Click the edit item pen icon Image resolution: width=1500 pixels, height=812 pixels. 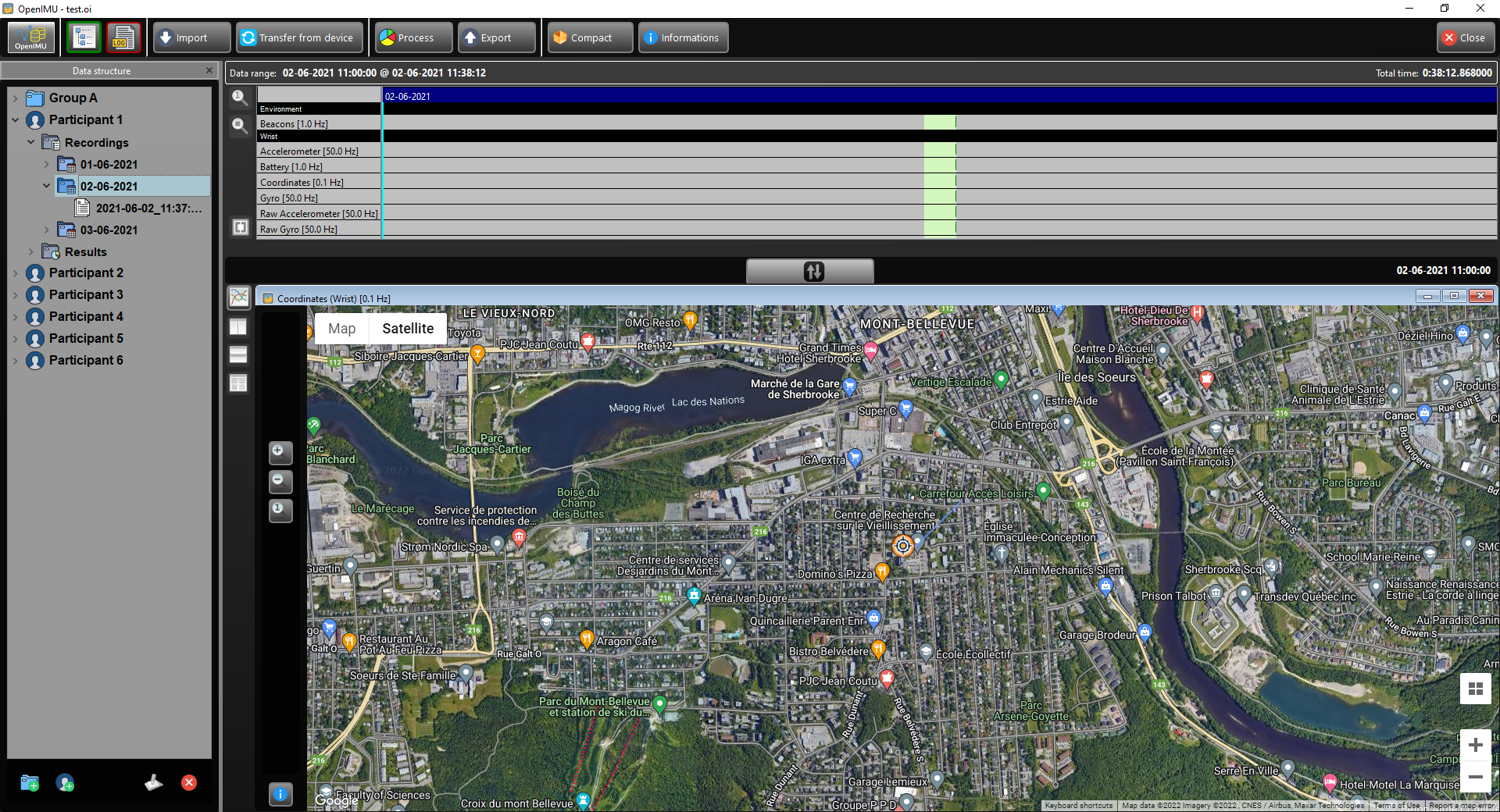pos(154,782)
